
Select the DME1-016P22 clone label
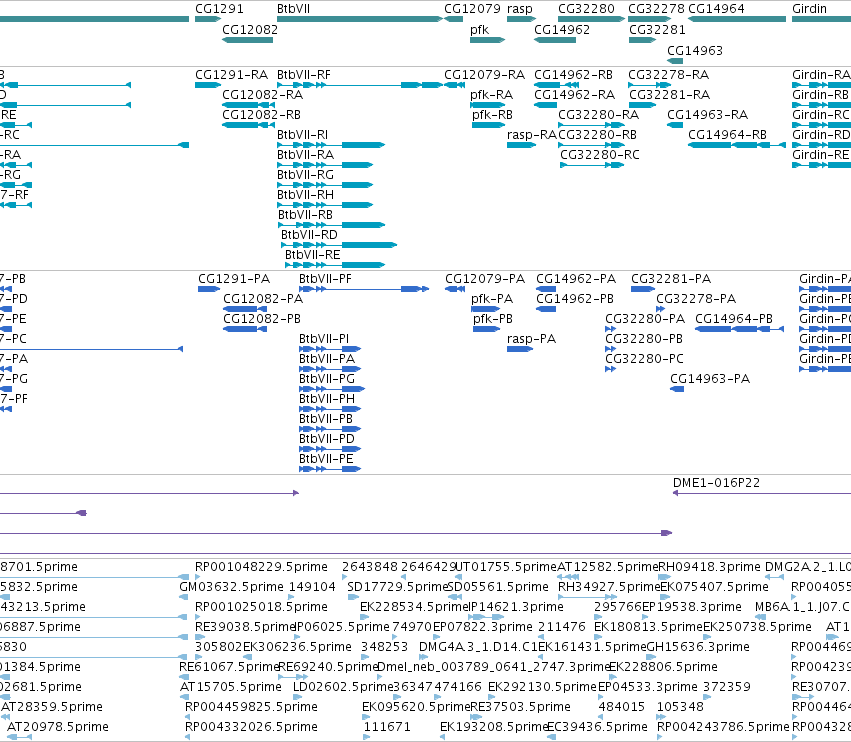pos(716,483)
